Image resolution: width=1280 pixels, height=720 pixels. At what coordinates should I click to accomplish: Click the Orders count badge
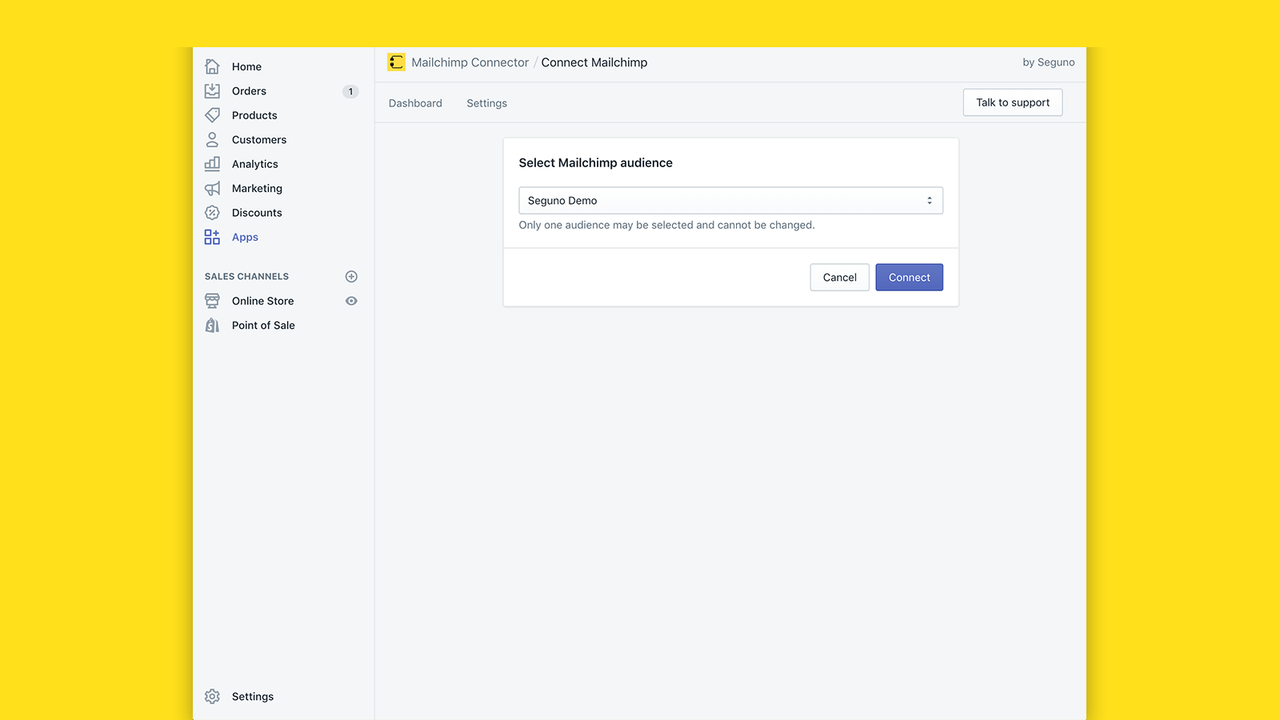(350, 91)
